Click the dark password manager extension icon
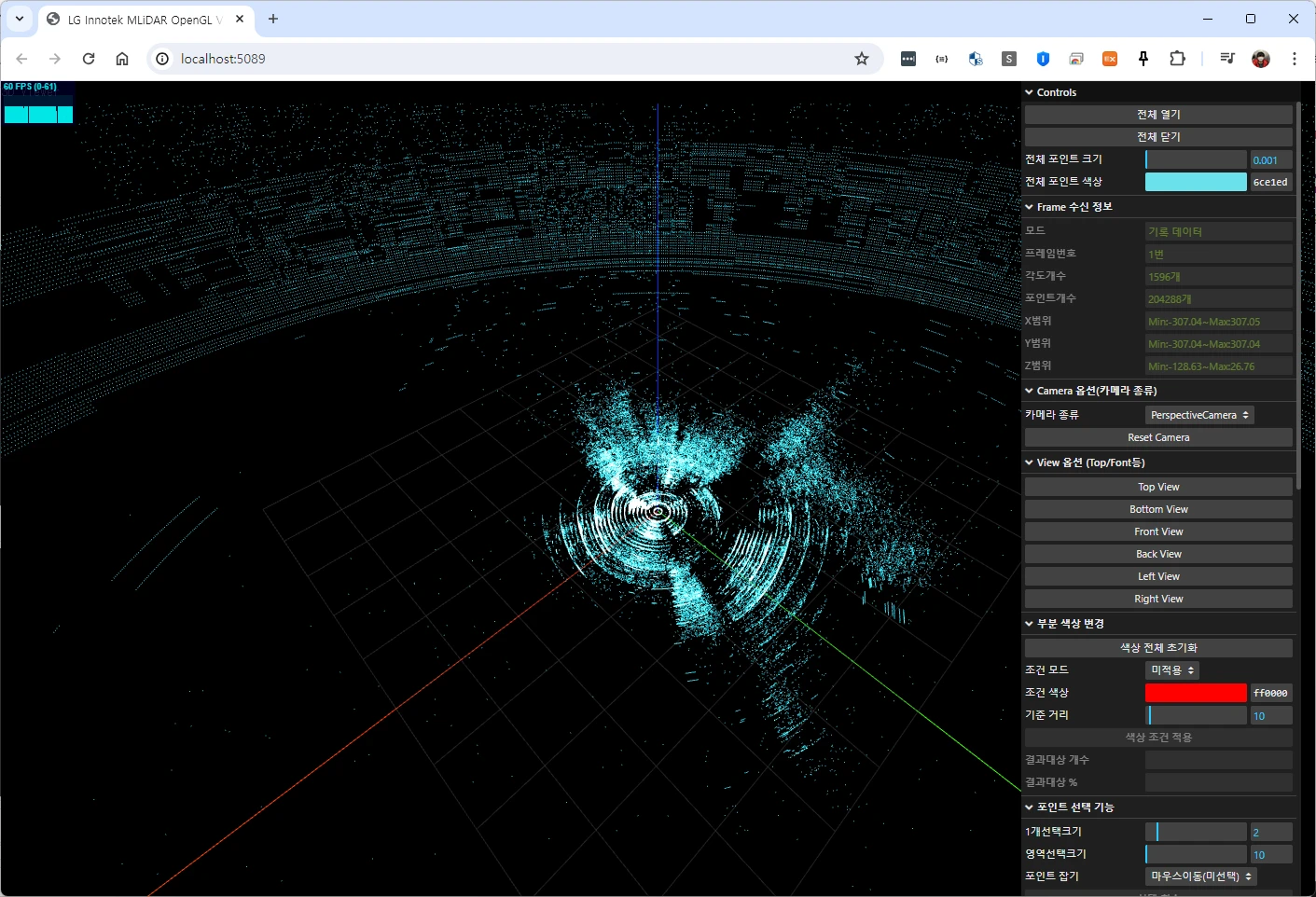This screenshot has width=1316, height=897. click(x=908, y=59)
